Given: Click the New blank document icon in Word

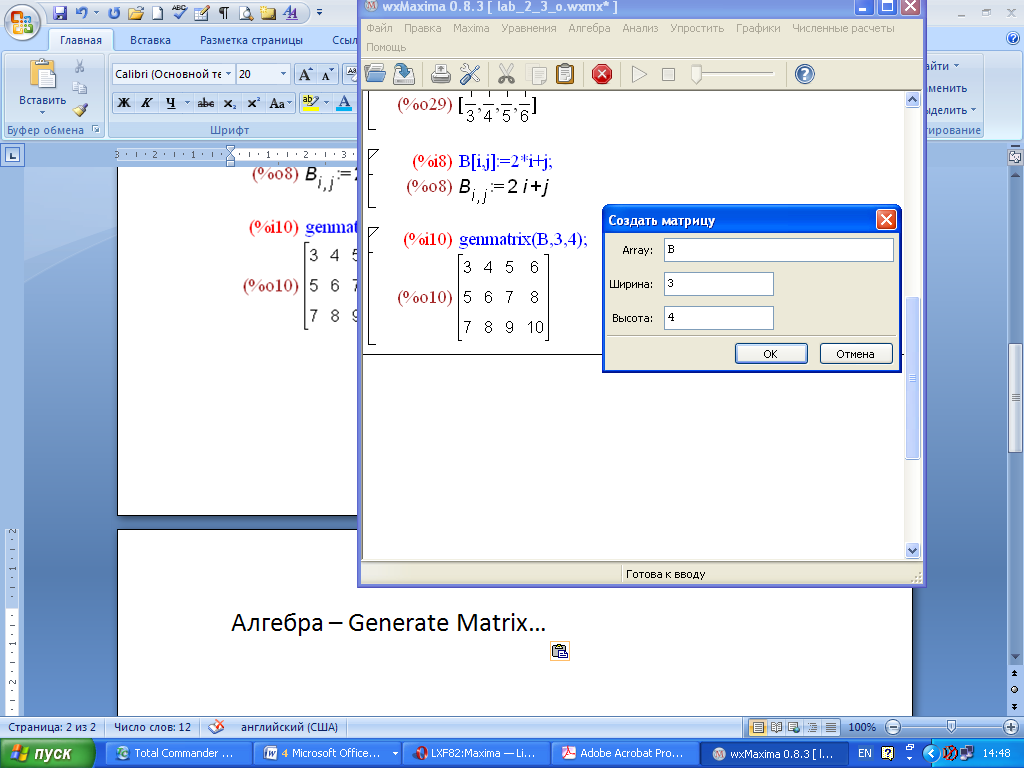Looking at the screenshot, I should [x=157, y=12].
